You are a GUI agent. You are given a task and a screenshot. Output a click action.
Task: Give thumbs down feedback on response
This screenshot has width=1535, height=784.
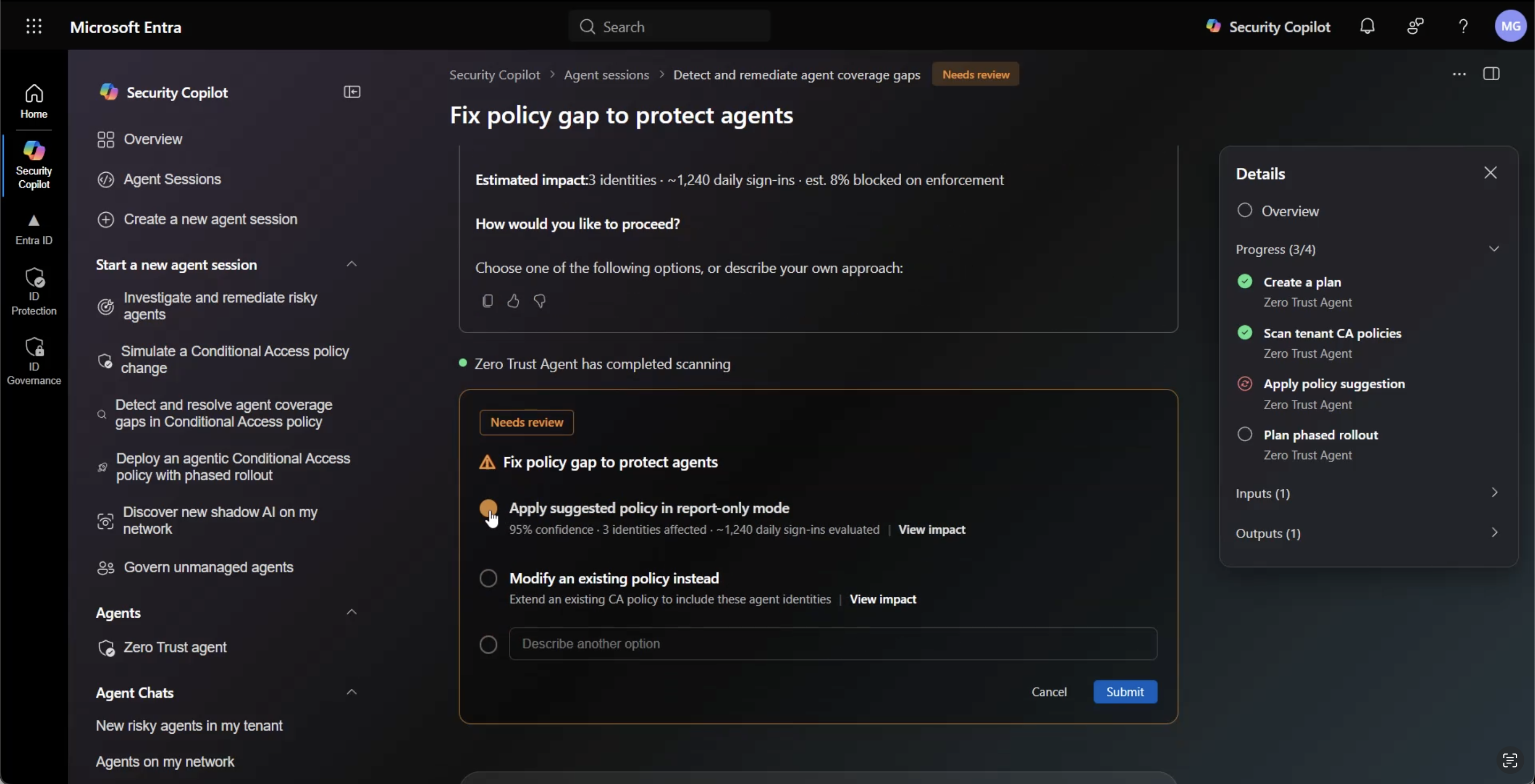pyautogui.click(x=540, y=301)
